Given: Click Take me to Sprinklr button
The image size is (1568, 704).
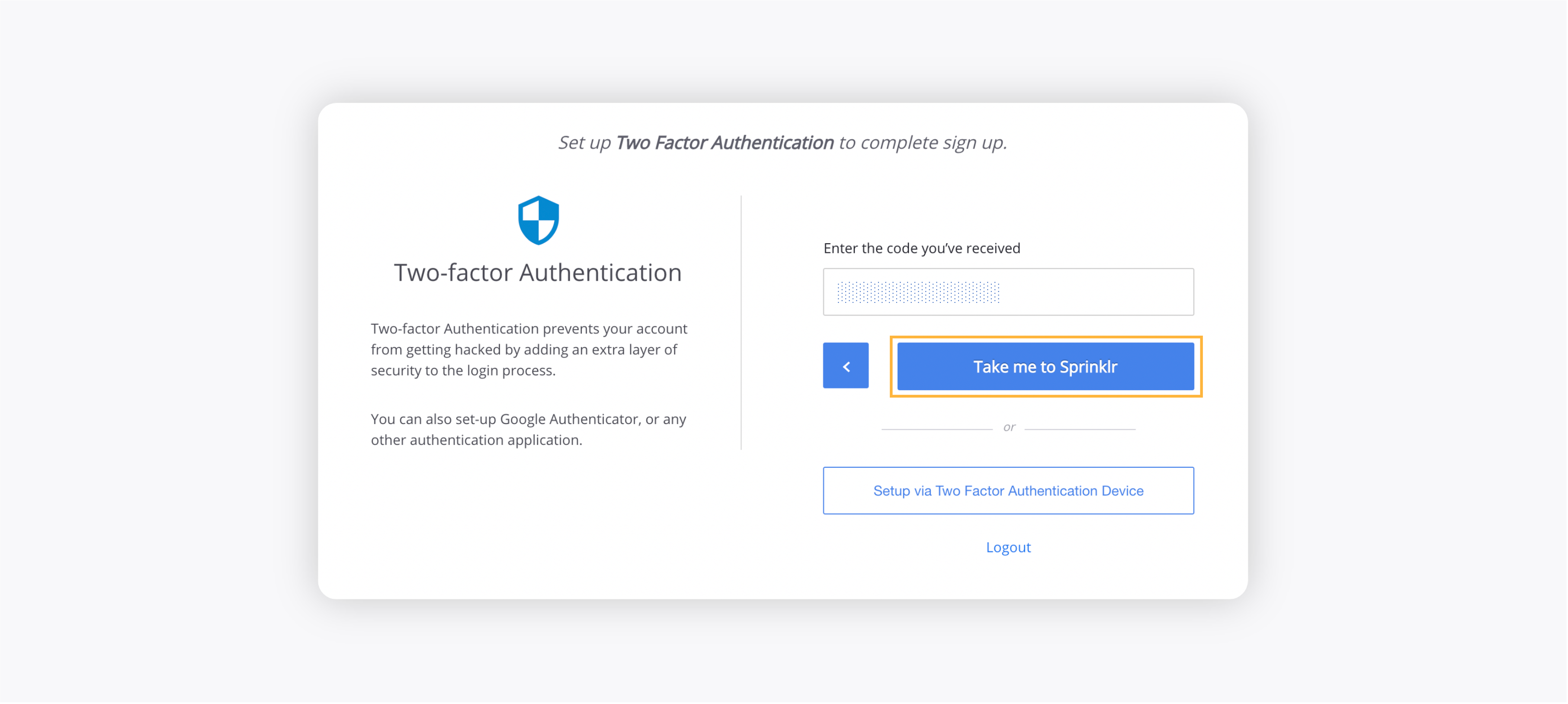Looking at the screenshot, I should (1045, 366).
